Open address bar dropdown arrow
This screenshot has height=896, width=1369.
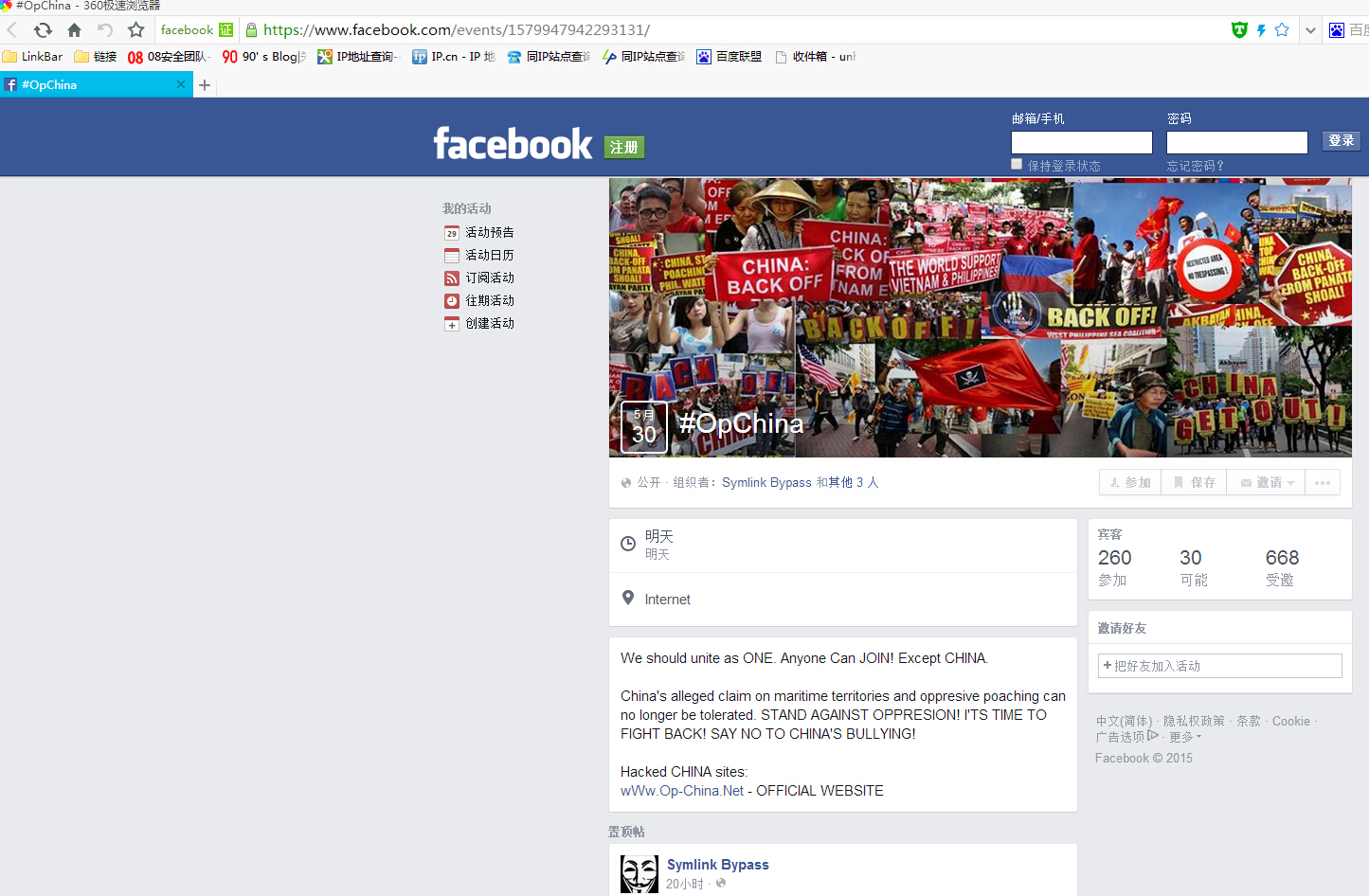pos(1310,30)
